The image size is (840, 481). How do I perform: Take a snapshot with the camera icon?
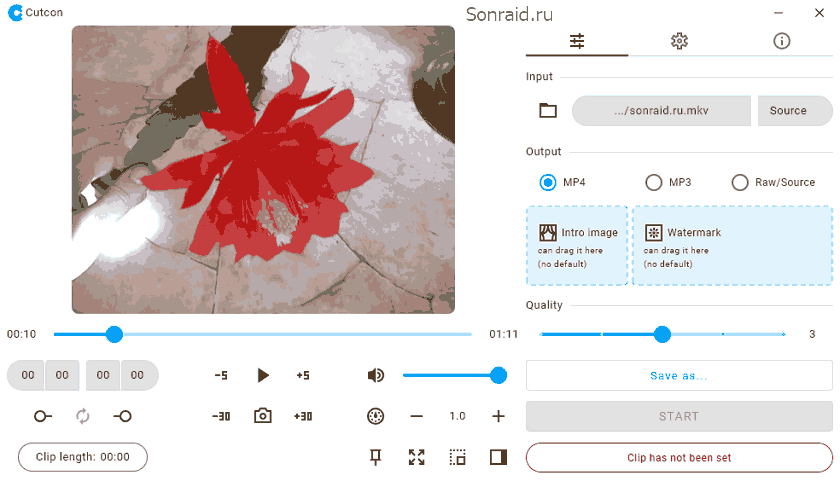tap(262, 416)
